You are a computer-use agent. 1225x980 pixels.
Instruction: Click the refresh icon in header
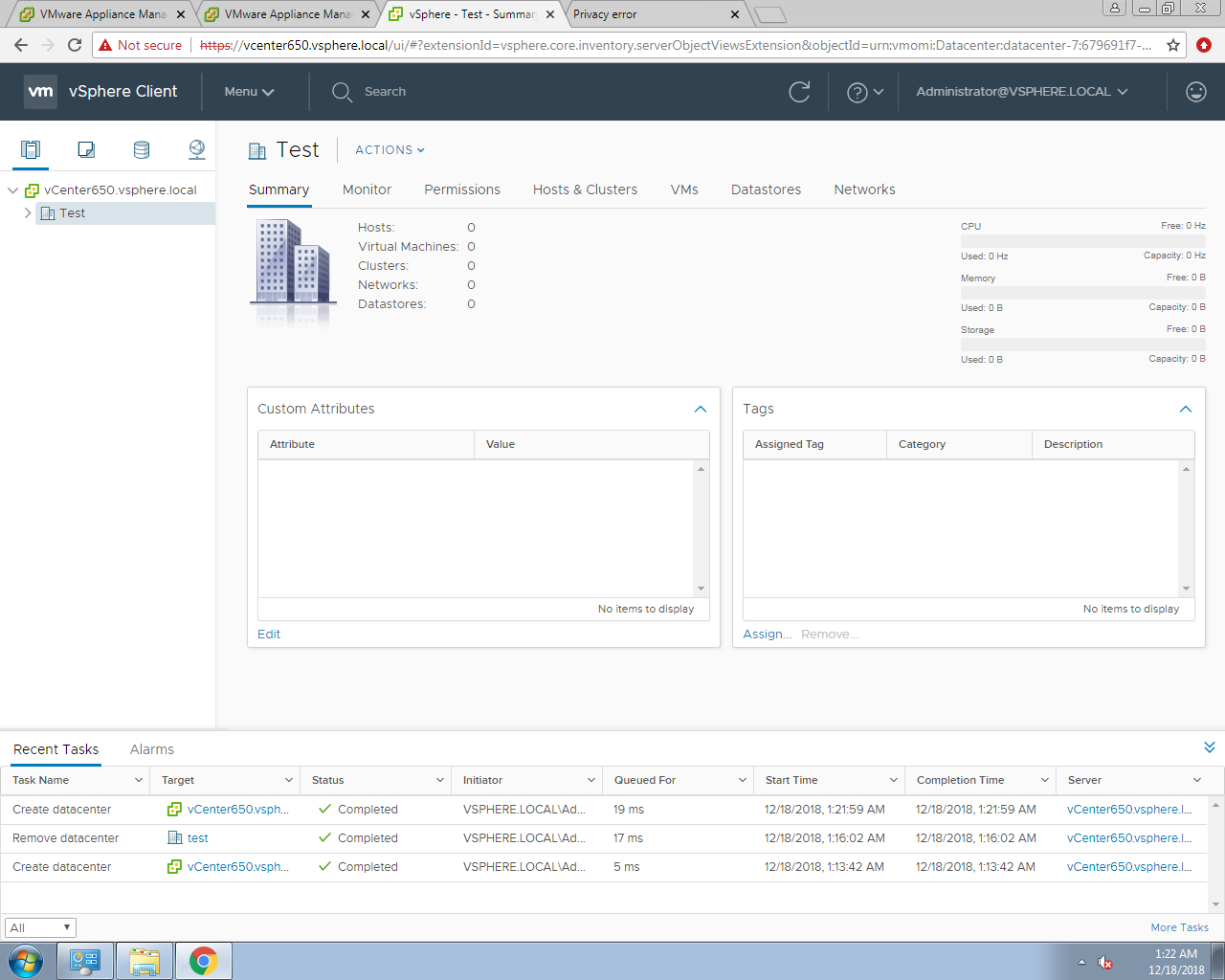[799, 92]
